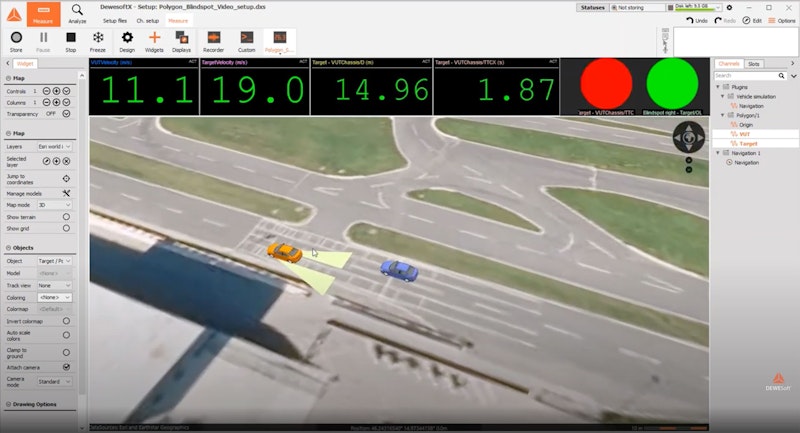Open the Displays toolbar icon
This screenshot has width=800, height=433.
click(182, 42)
